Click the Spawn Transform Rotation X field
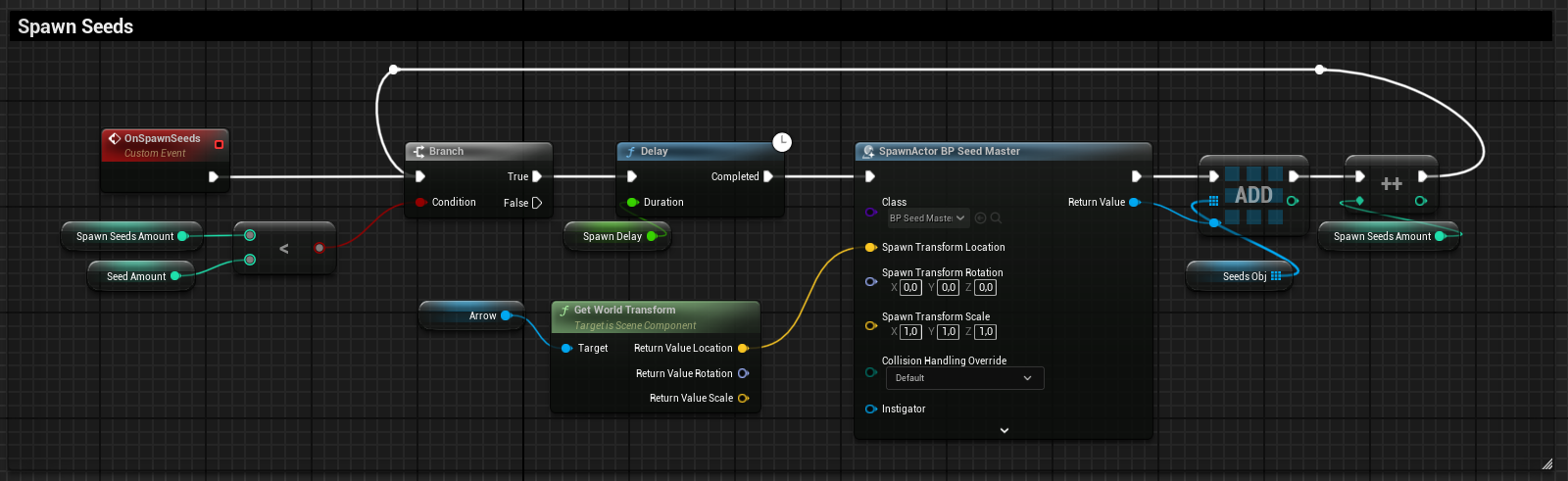This screenshot has height=481, width=1568. click(910, 288)
